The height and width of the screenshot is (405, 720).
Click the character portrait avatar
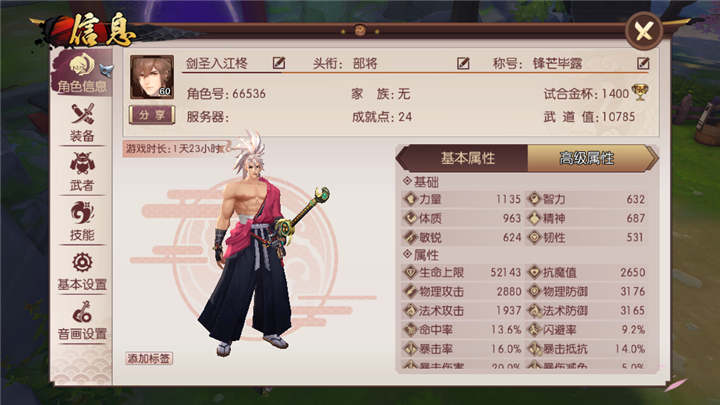152,77
